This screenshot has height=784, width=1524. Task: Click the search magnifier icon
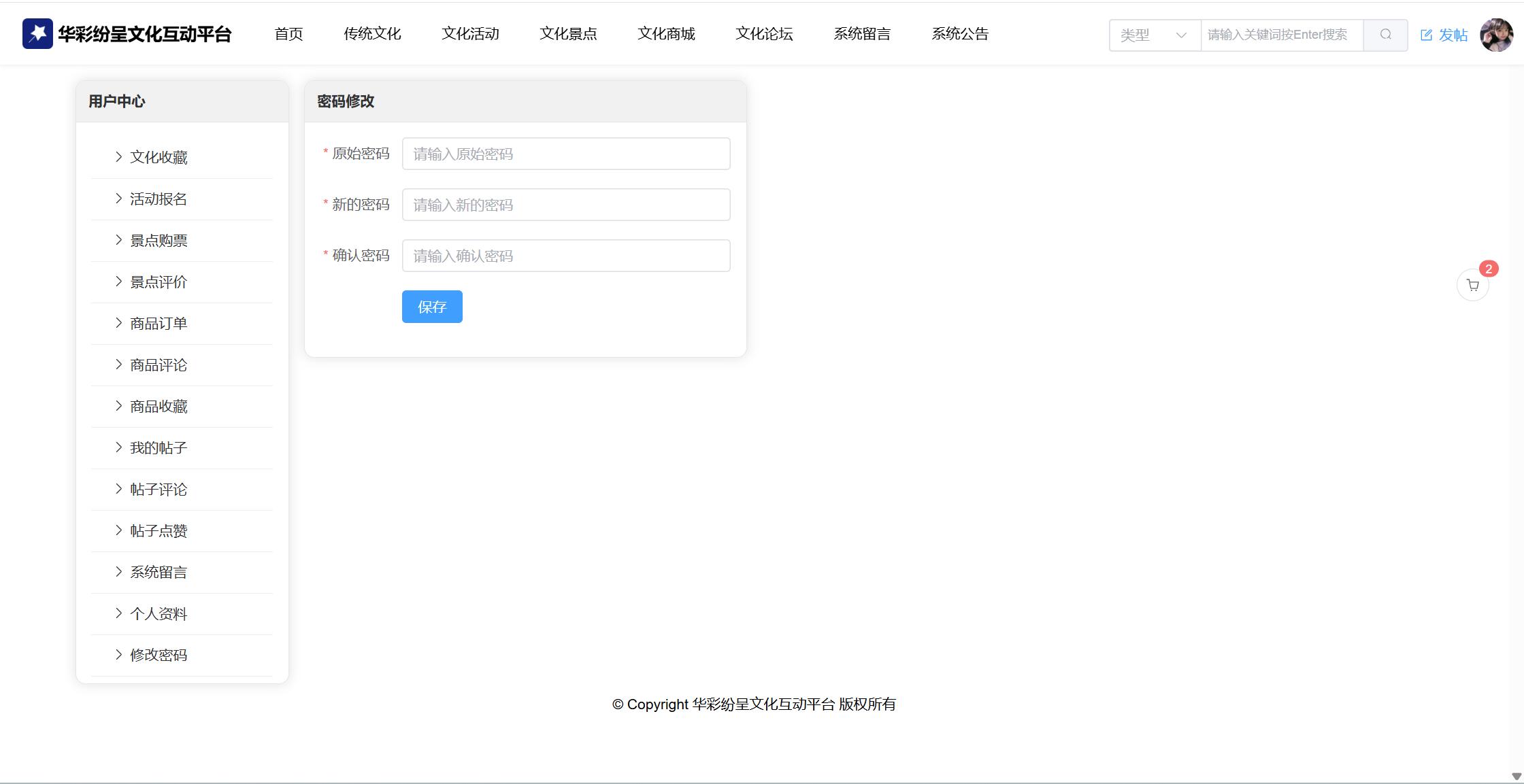click(x=1385, y=35)
